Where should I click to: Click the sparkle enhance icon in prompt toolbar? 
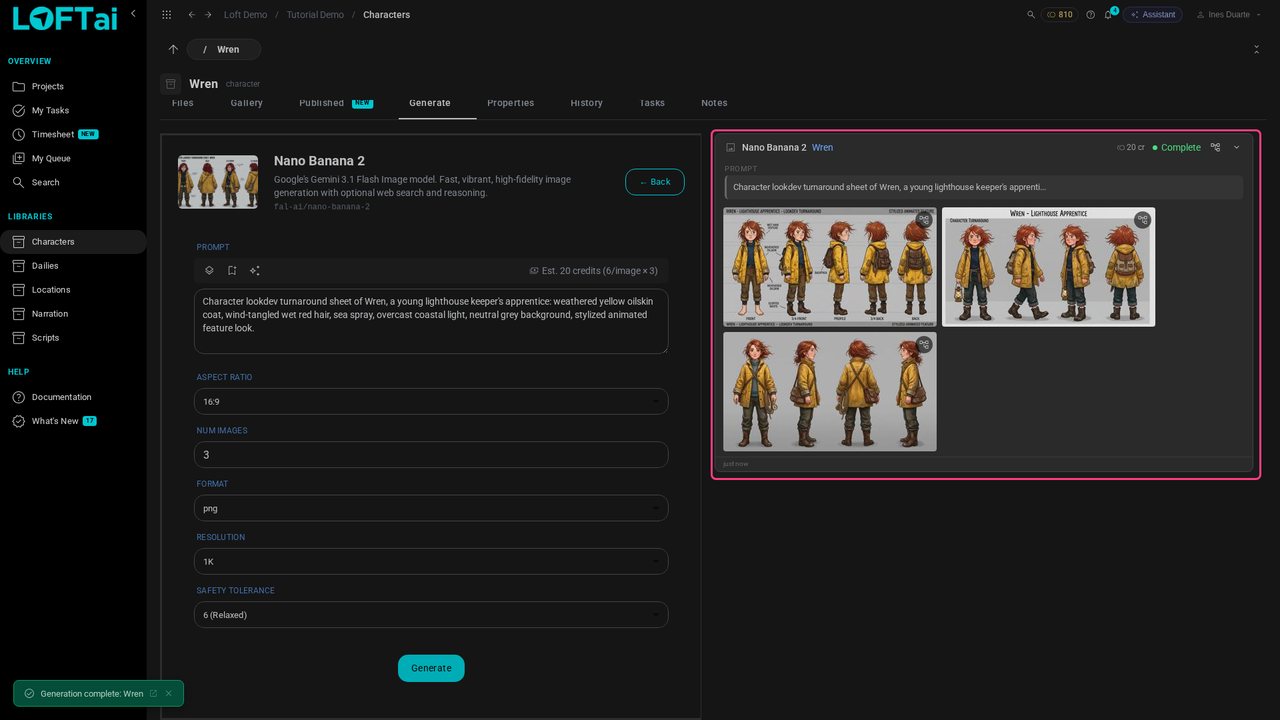255,270
